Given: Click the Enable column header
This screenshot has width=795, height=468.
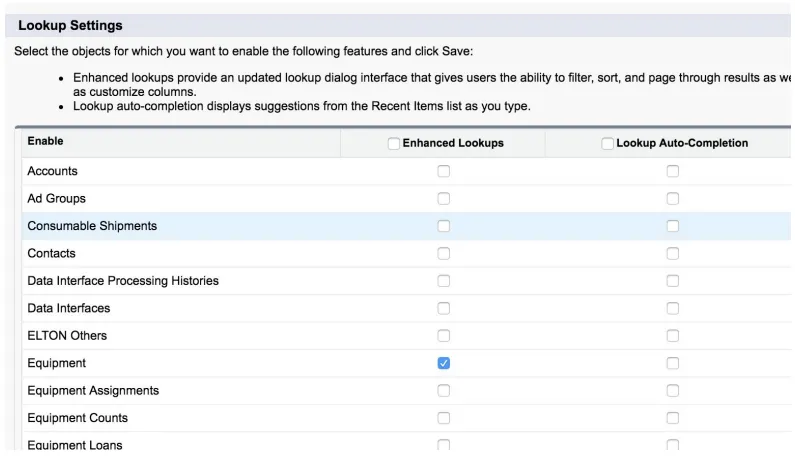Looking at the screenshot, I should click(45, 141).
